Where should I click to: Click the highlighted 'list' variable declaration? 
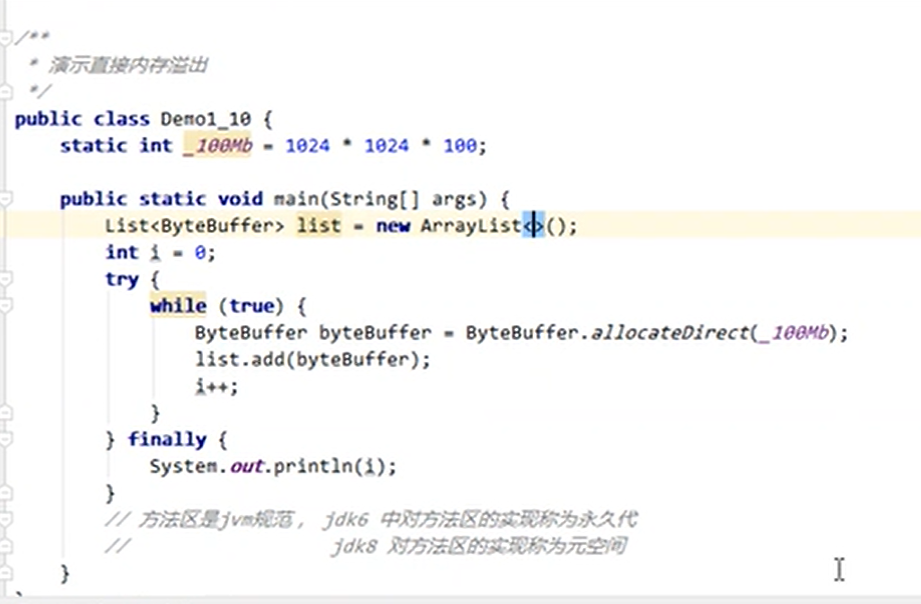pos(318,226)
